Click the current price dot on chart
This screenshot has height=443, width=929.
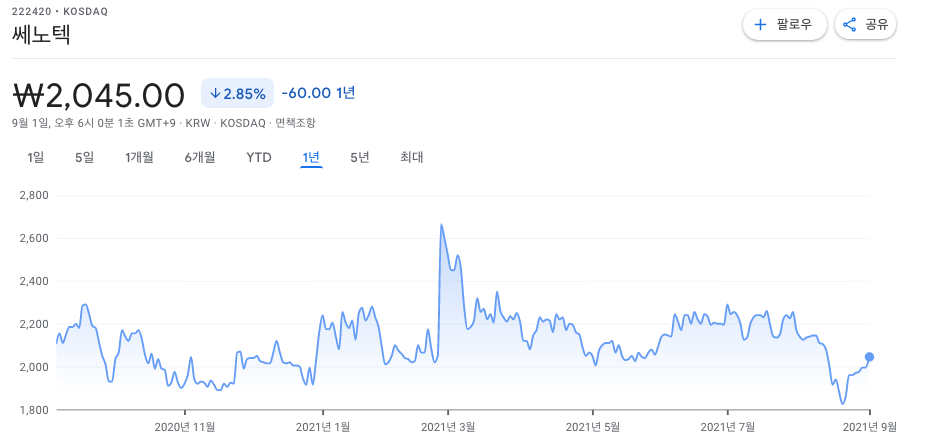pos(869,357)
